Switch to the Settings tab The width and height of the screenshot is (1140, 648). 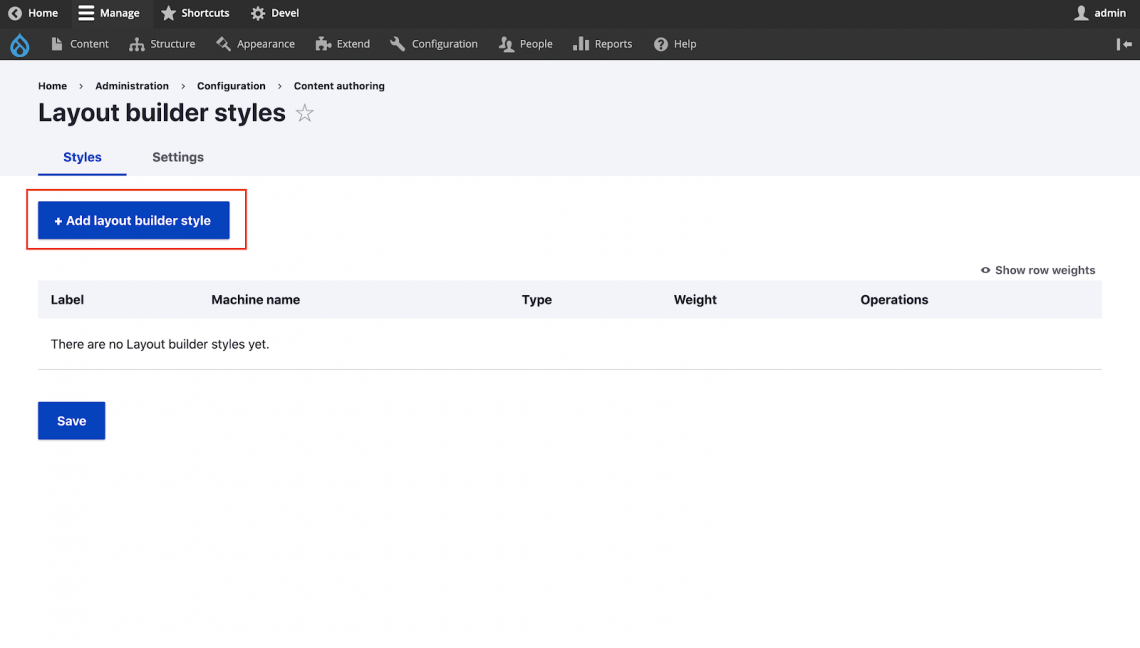point(178,157)
